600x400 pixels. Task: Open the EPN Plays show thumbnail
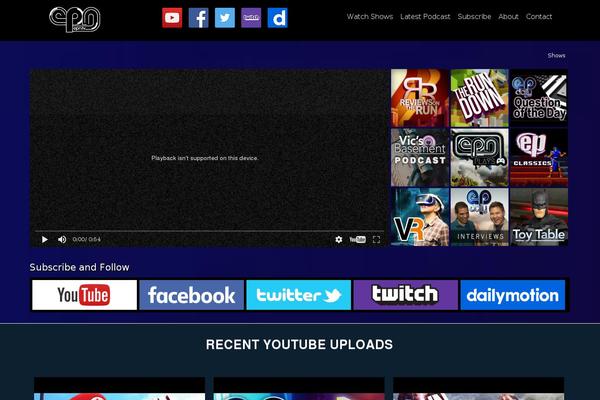pos(479,157)
